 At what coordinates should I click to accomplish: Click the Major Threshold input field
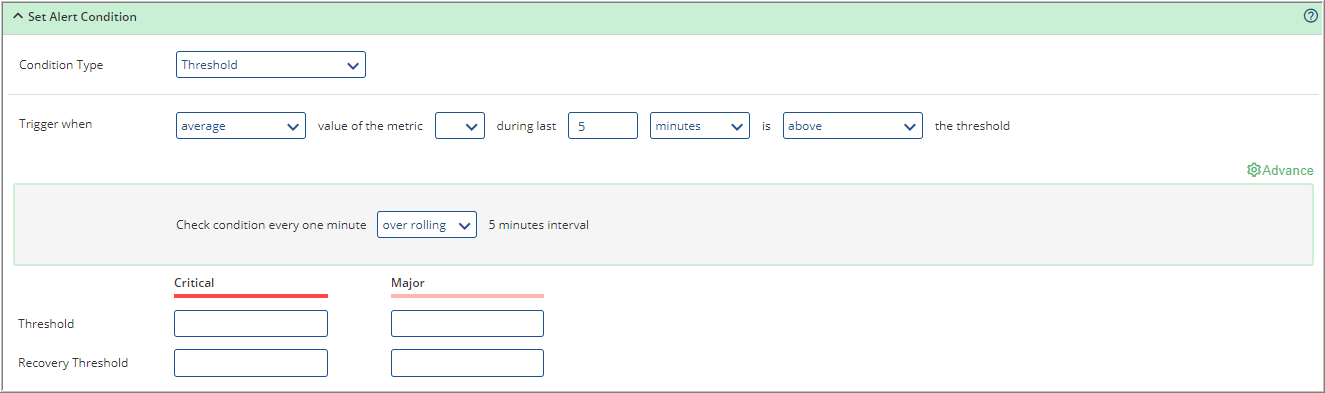(x=467, y=324)
